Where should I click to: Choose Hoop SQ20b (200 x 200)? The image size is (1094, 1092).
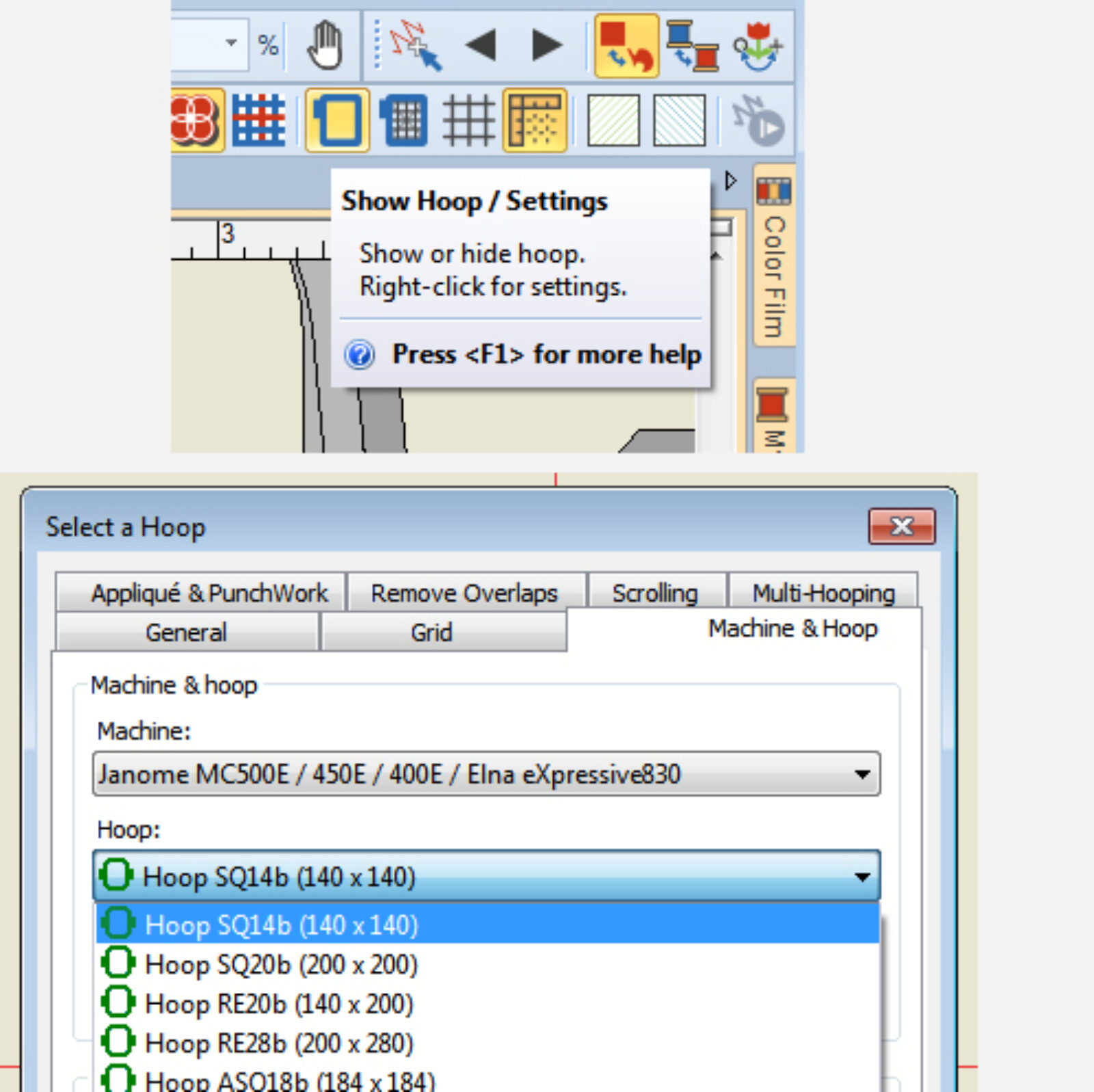[488, 963]
